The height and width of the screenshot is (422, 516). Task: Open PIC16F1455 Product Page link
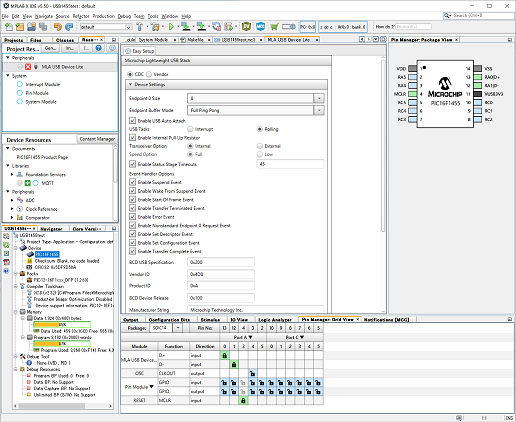click(x=42, y=157)
